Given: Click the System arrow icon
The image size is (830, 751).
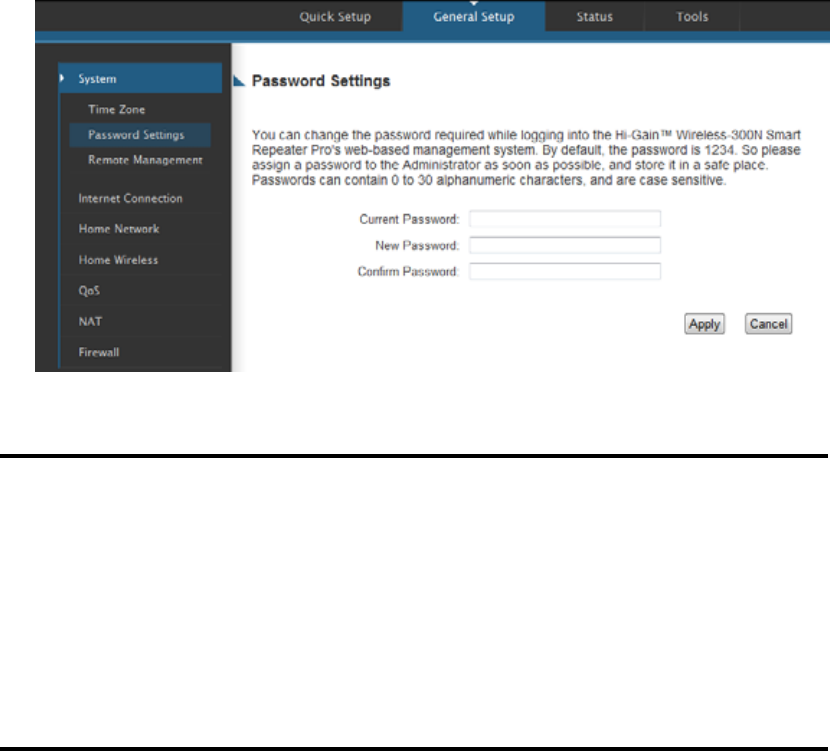Looking at the screenshot, I should 62,78.
